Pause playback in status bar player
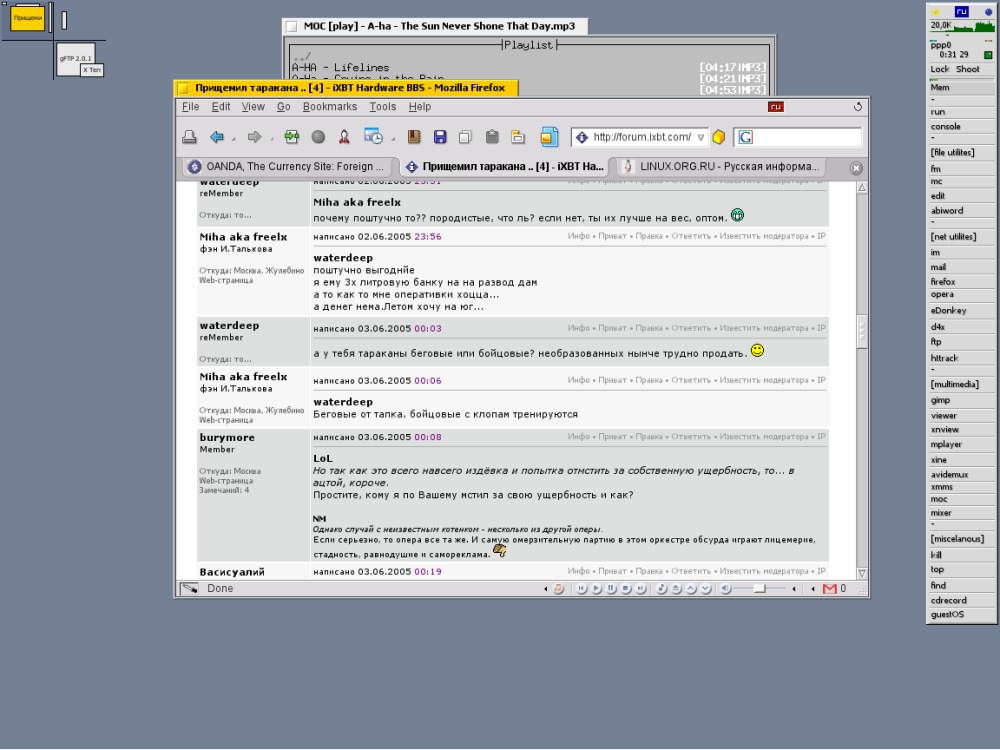The image size is (1000, 750). click(611, 589)
